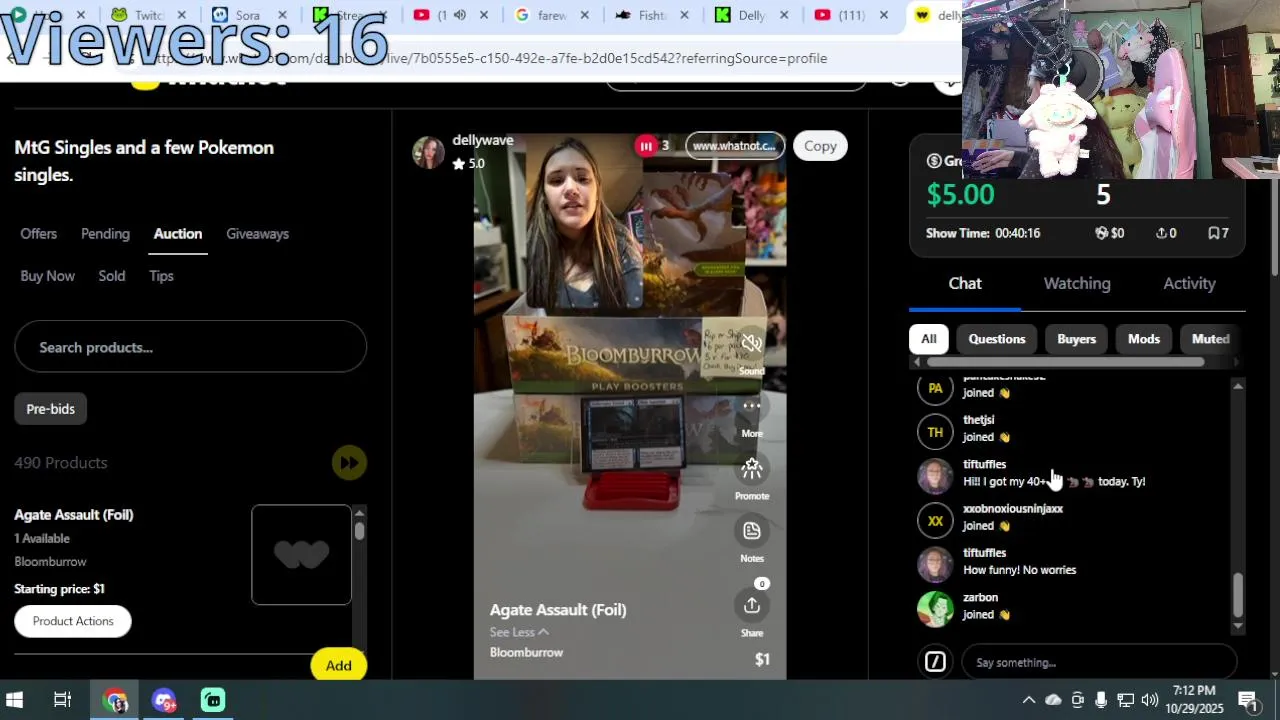Click the TH avatar for thetjsi
The width and height of the screenshot is (1280, 720).
tap(935, 432)
